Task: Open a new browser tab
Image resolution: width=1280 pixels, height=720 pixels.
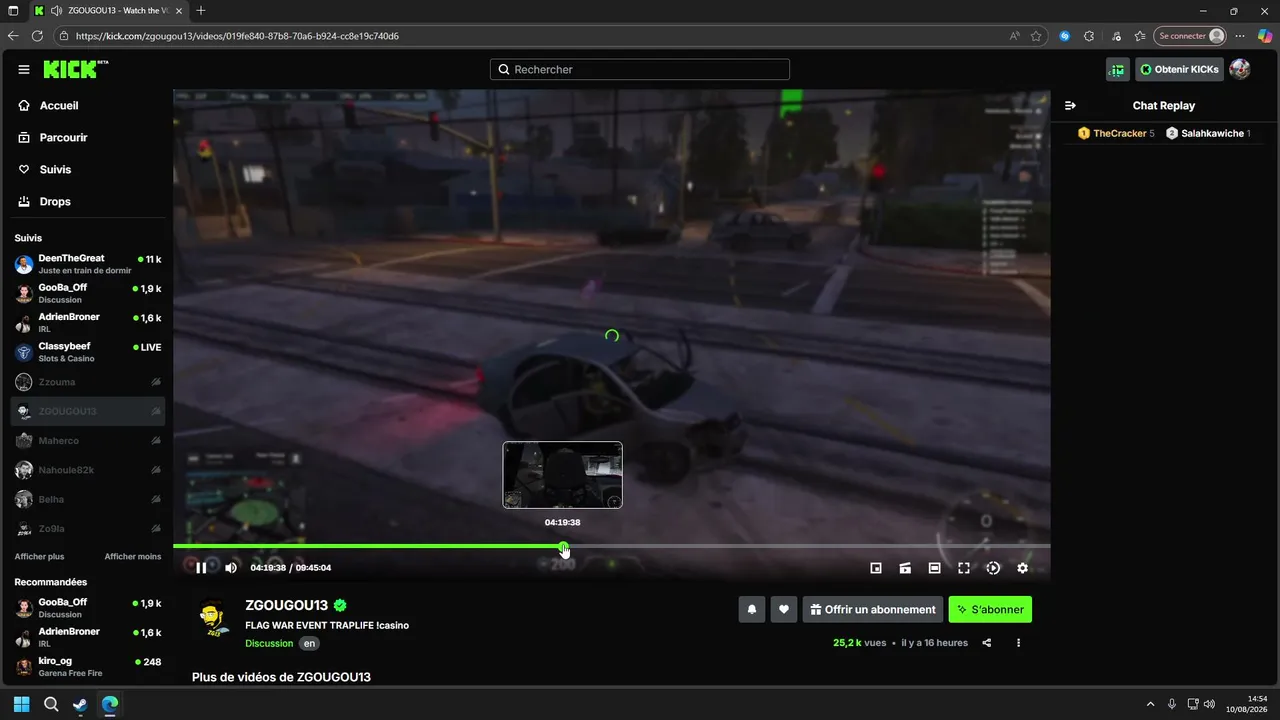Action: click(x=201, y=11)
